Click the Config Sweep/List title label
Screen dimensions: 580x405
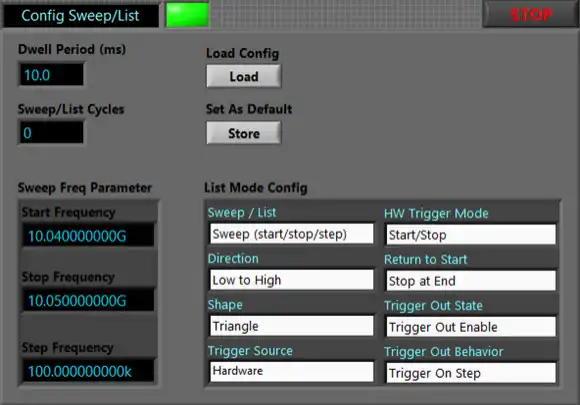80,16
